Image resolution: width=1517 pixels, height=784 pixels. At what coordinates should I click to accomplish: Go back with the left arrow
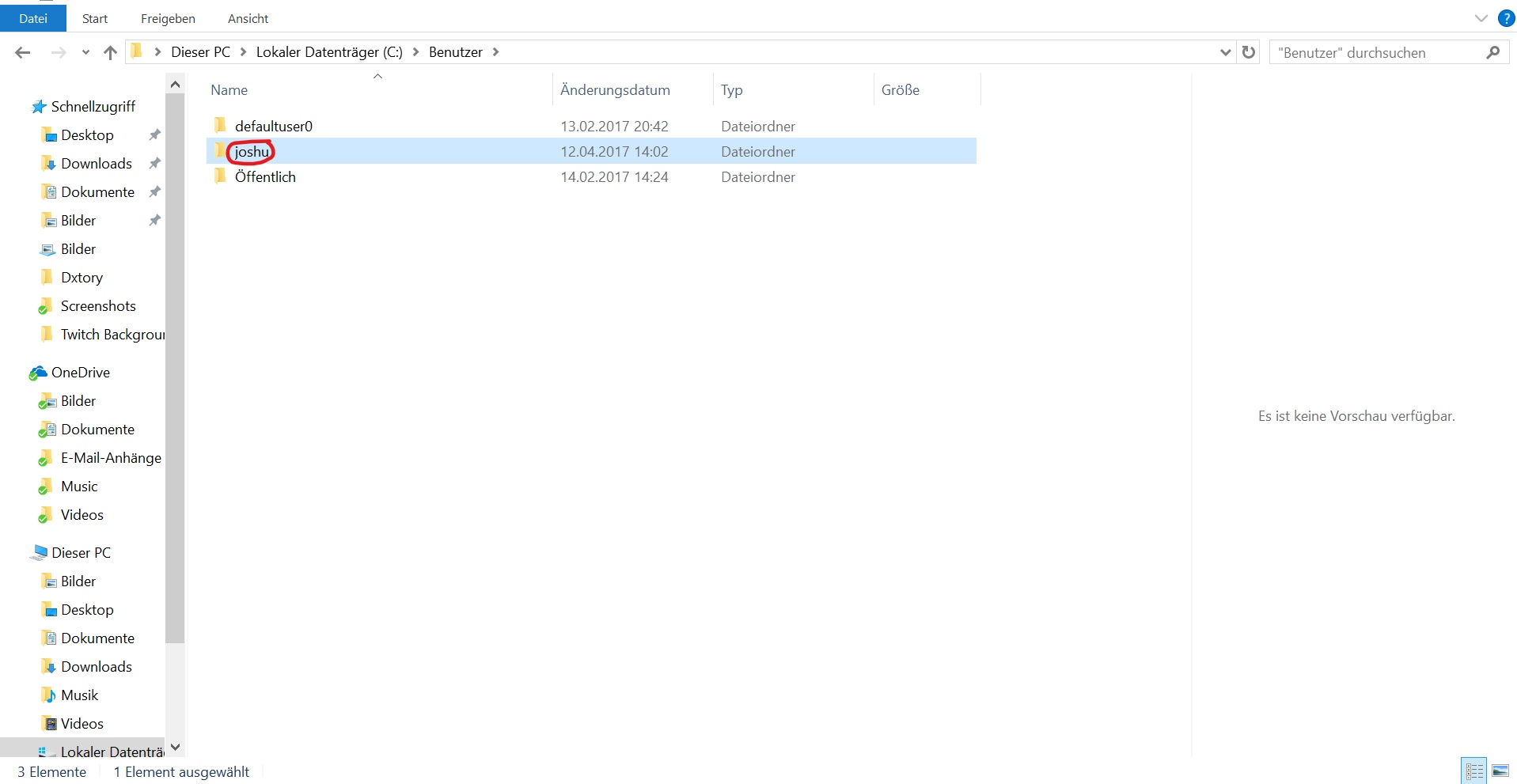point(23,52)
